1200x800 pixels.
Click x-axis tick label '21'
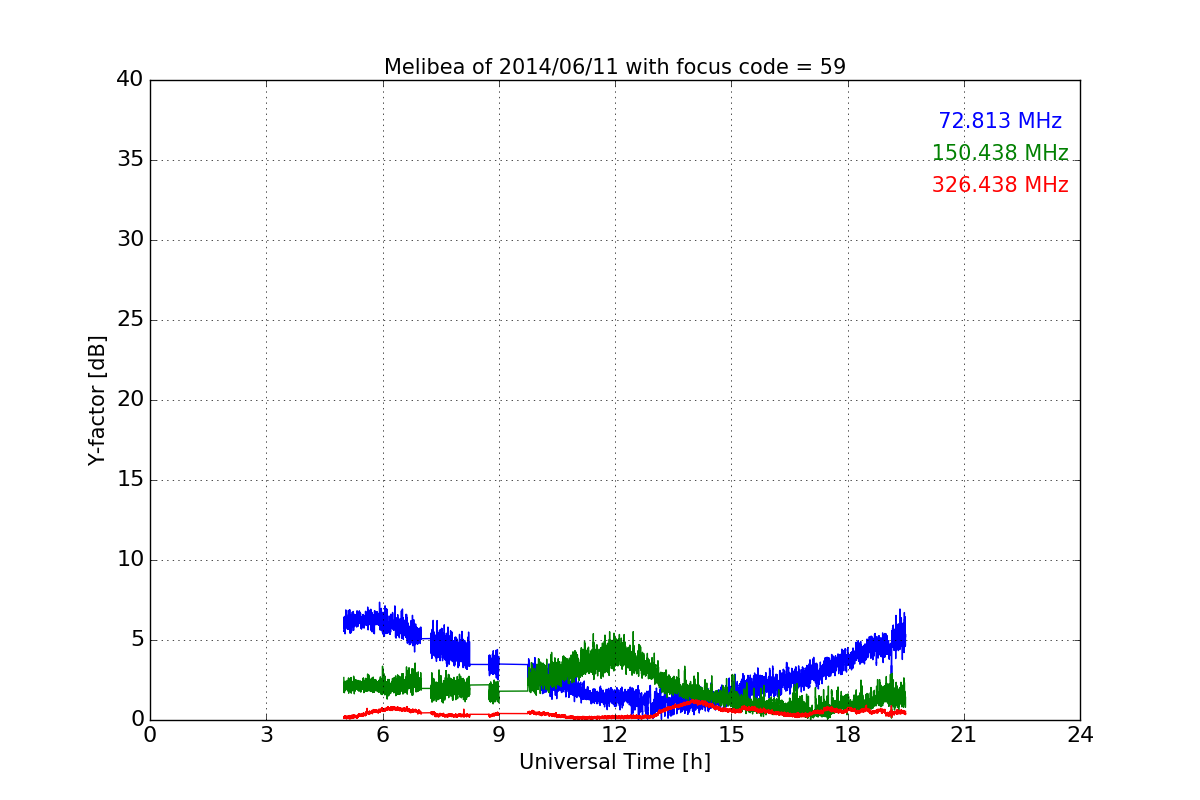tap(964, 735)
